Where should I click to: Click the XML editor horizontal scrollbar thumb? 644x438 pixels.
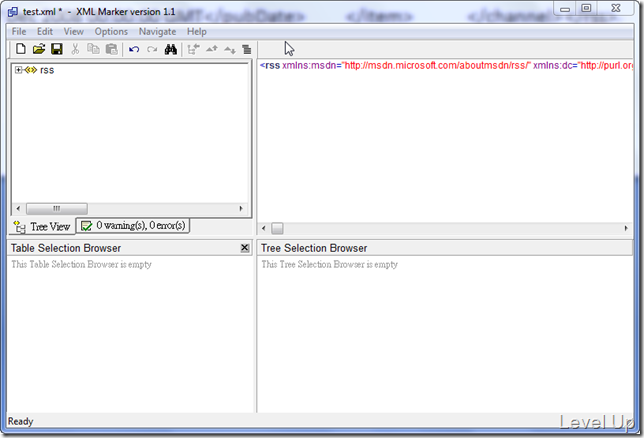click(x=277, y=228)
